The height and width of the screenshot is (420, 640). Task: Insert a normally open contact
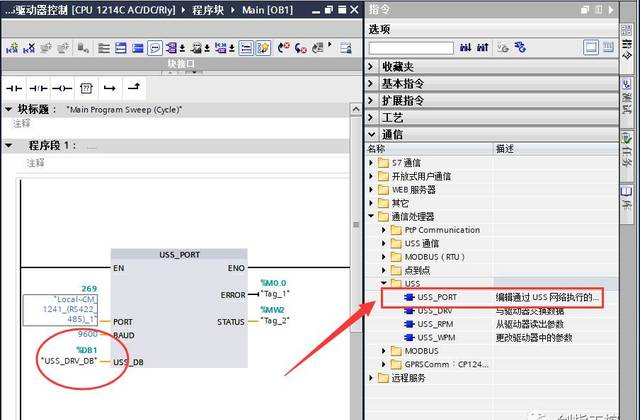click(x=14, y=88)
